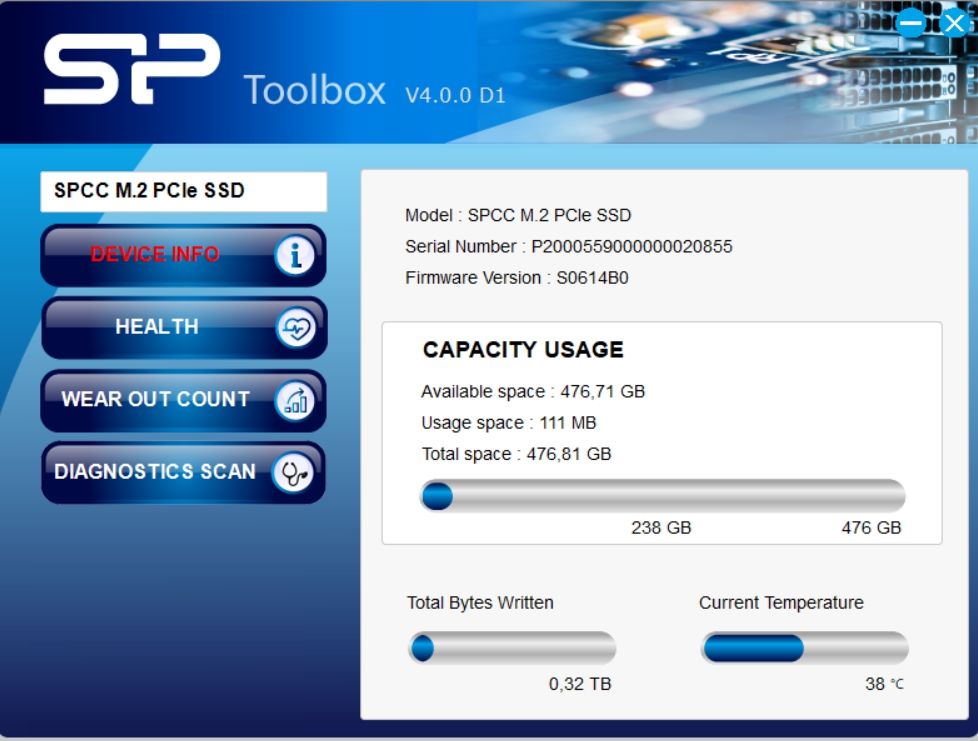Click the Current Temperature bar

click(805, 648)
